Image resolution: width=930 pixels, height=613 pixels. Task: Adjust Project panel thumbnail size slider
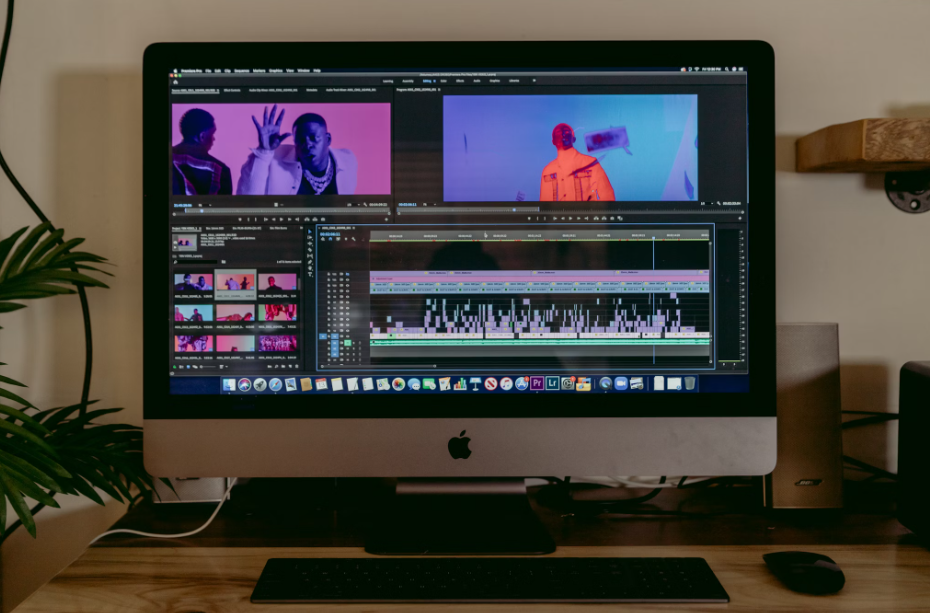(x=208, y=367)
